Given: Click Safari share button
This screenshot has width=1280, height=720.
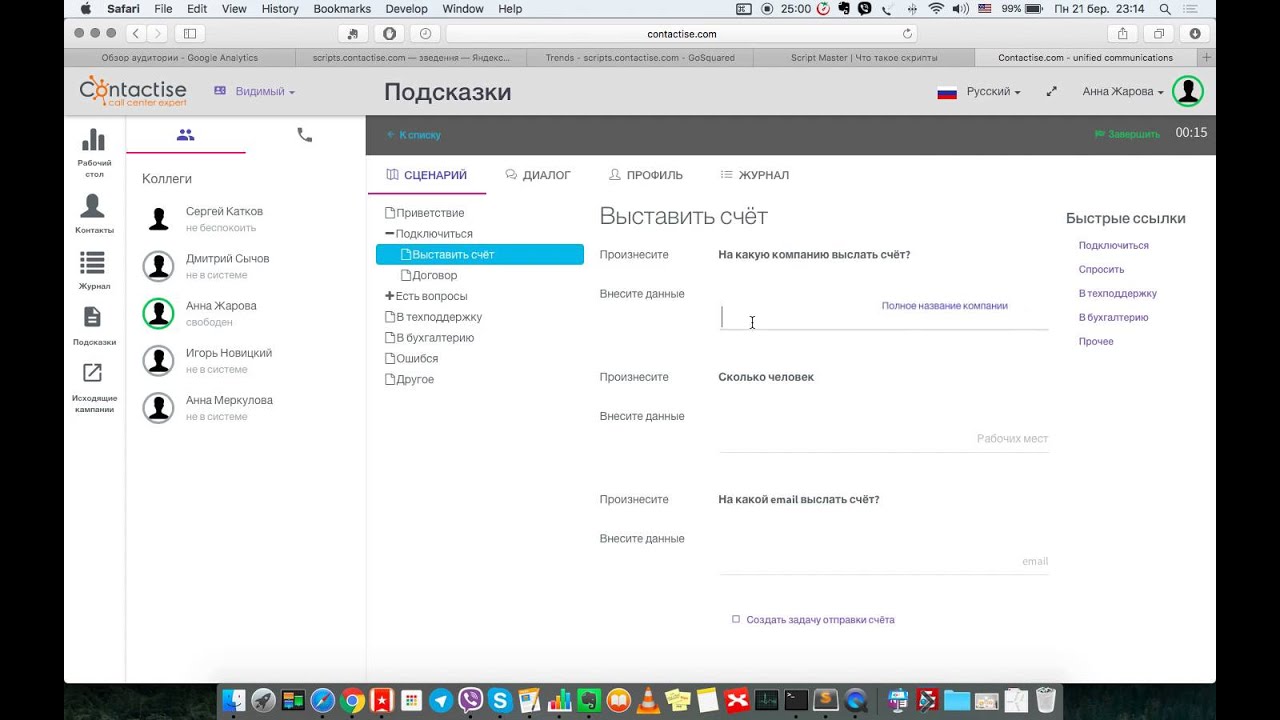Looking at the screenshot, I should click(x=1123, y=33).
